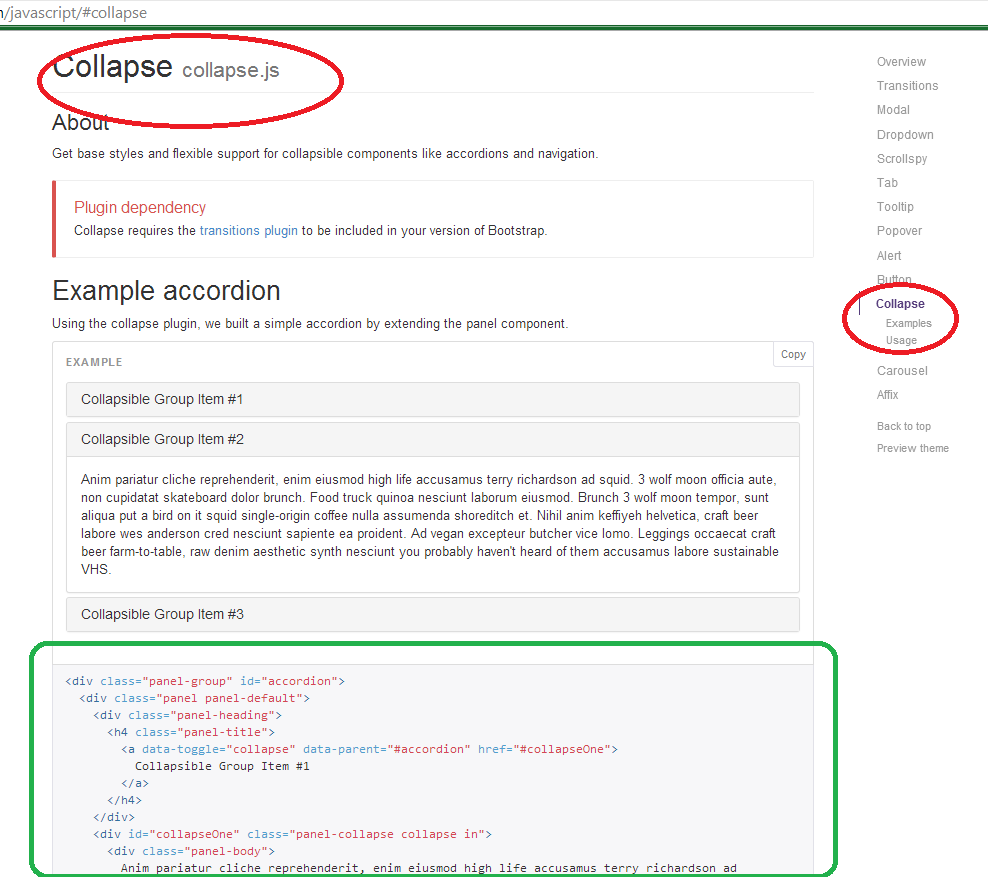Click Back to top link
Screen dimensions: 988x877
[x=904, y=426]
